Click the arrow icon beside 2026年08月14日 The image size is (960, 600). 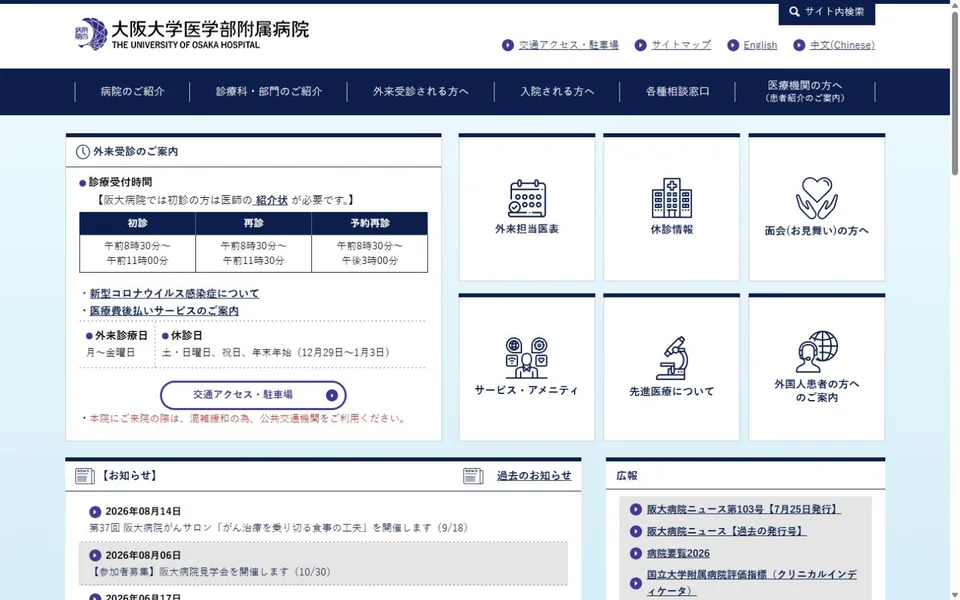(95, 512)
